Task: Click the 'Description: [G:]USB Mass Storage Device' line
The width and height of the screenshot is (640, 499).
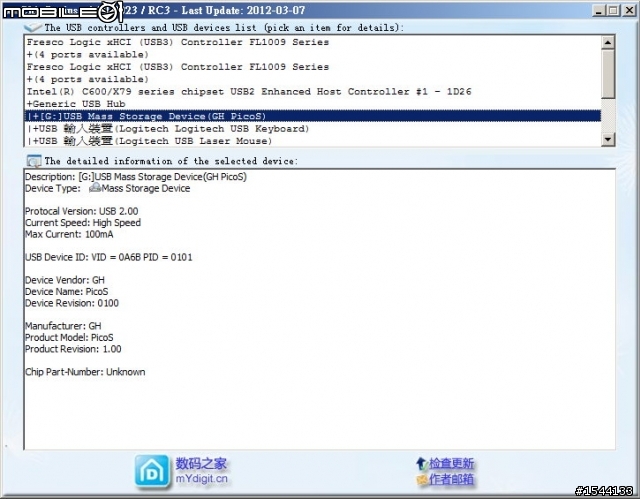Action: [x=136, y=177]
